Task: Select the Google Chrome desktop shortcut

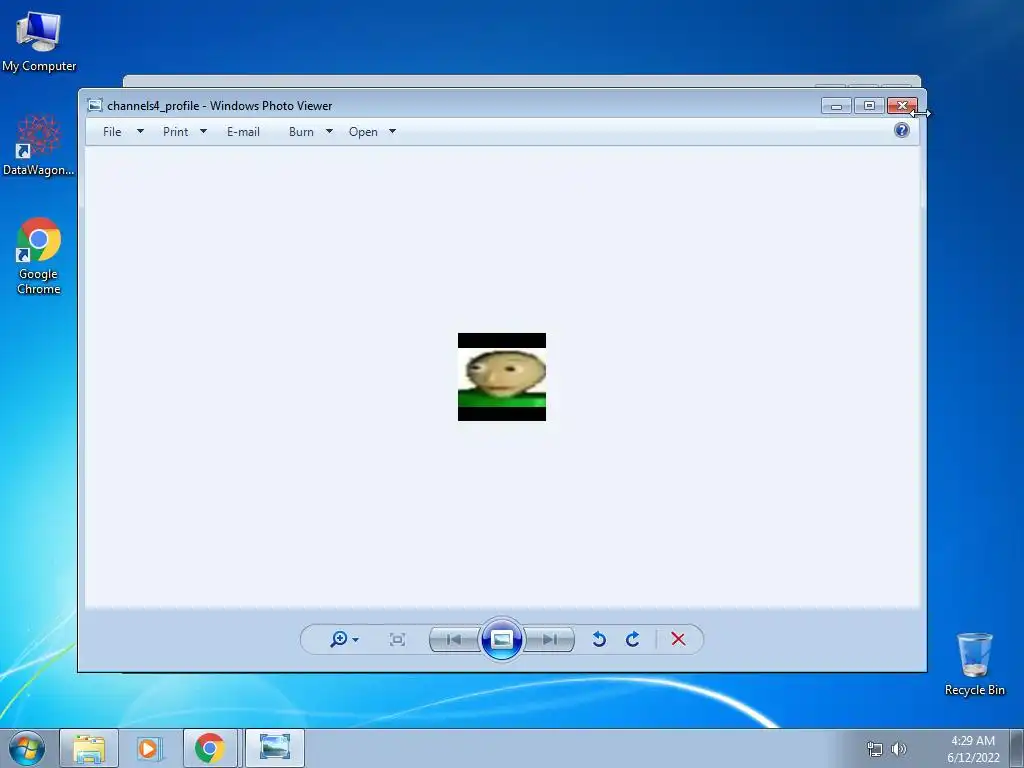Action: coord(39,257)
